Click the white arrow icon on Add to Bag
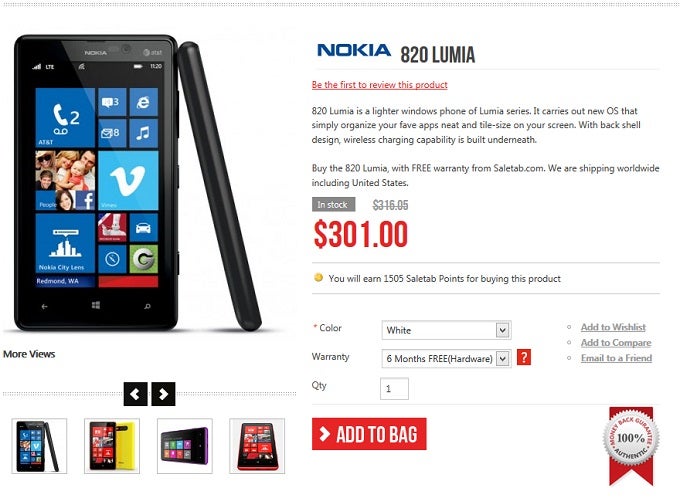680x498 pixels. (324, 434)
